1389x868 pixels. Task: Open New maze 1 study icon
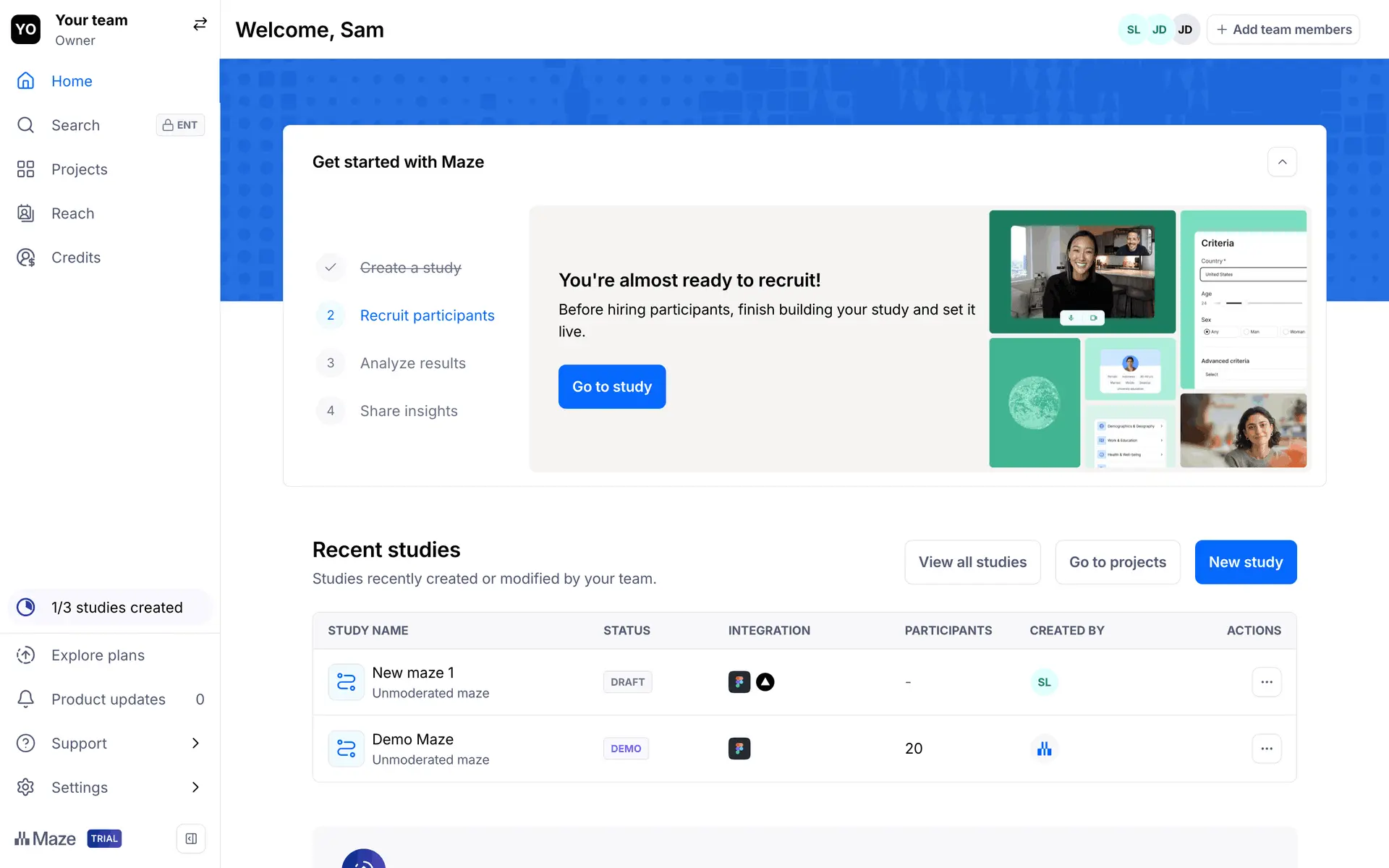click(x=346, y=682)
